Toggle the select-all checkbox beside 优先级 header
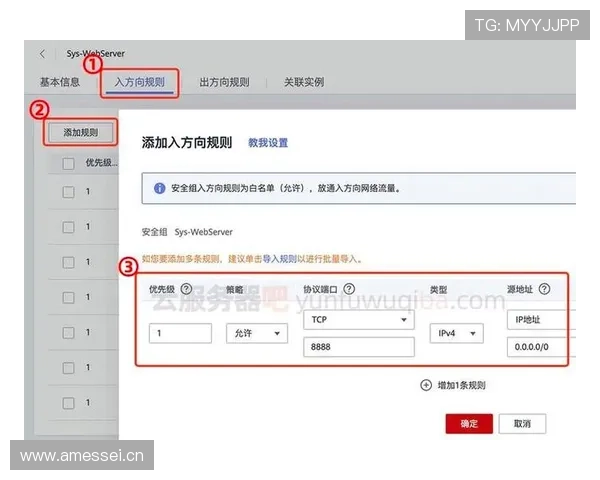This screenshot has width=600, height=480. (68, 163)
